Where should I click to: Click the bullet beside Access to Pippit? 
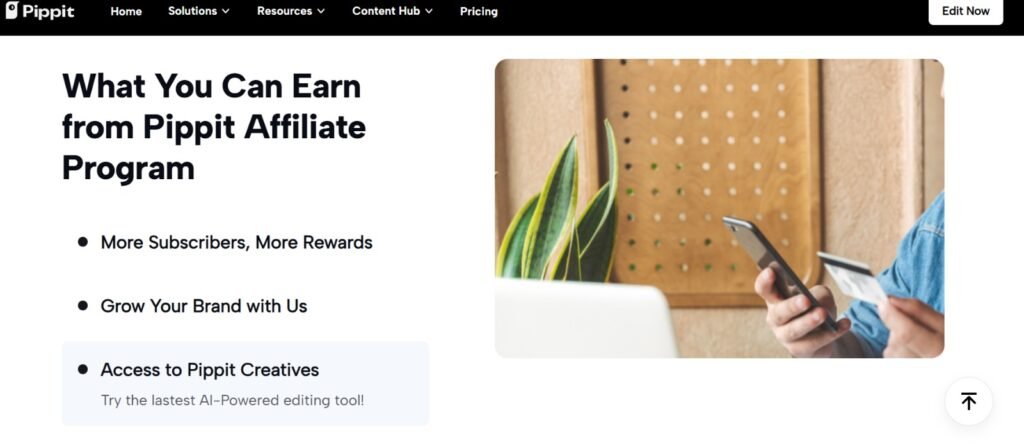click(83, 370)
